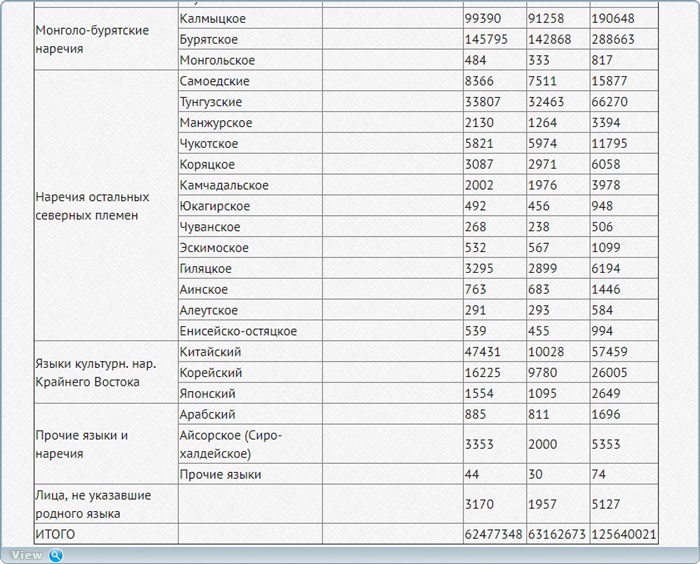Click the value 63162673 in ИТОГО row
The image size is (700, 564).
click(x=558, y=534)
